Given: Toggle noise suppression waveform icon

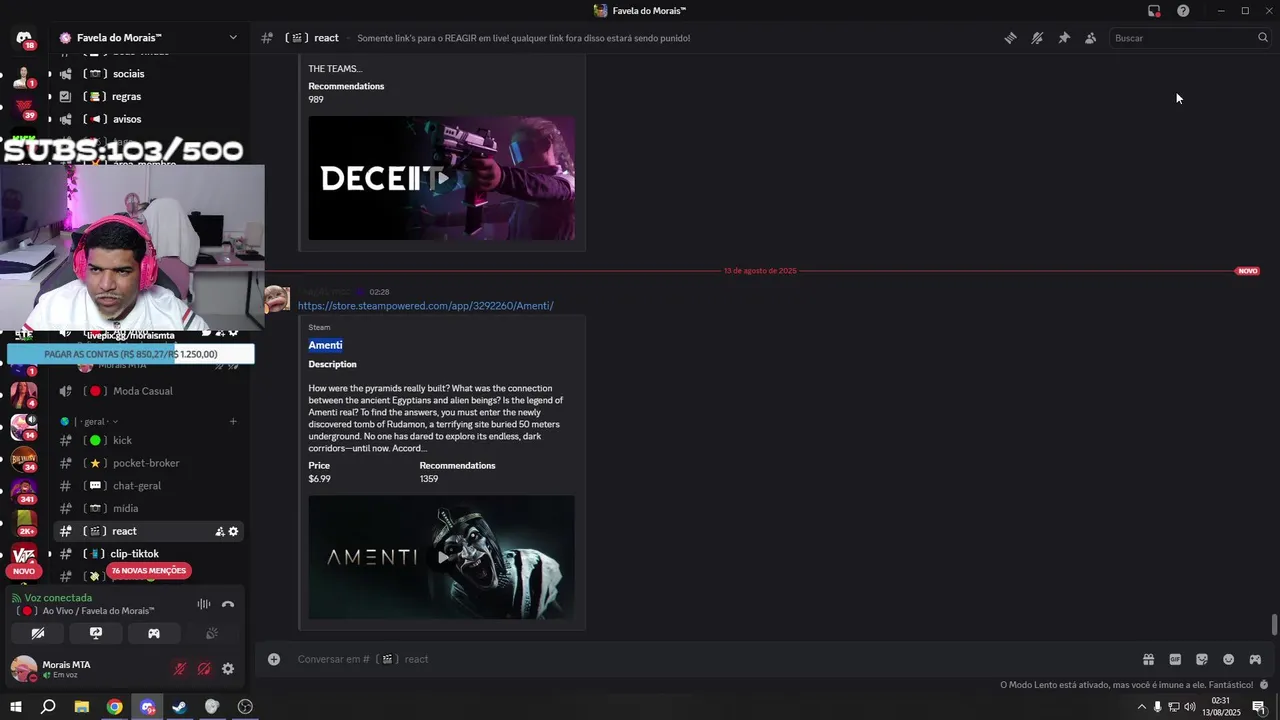Looking at the screenshot, I should [x=204, y=604].
